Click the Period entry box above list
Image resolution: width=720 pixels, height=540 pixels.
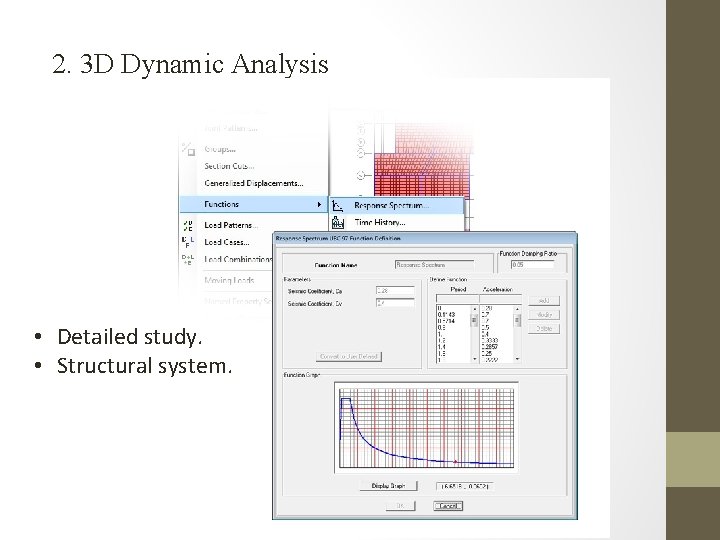pyautogui.click(x=457, y=298)
